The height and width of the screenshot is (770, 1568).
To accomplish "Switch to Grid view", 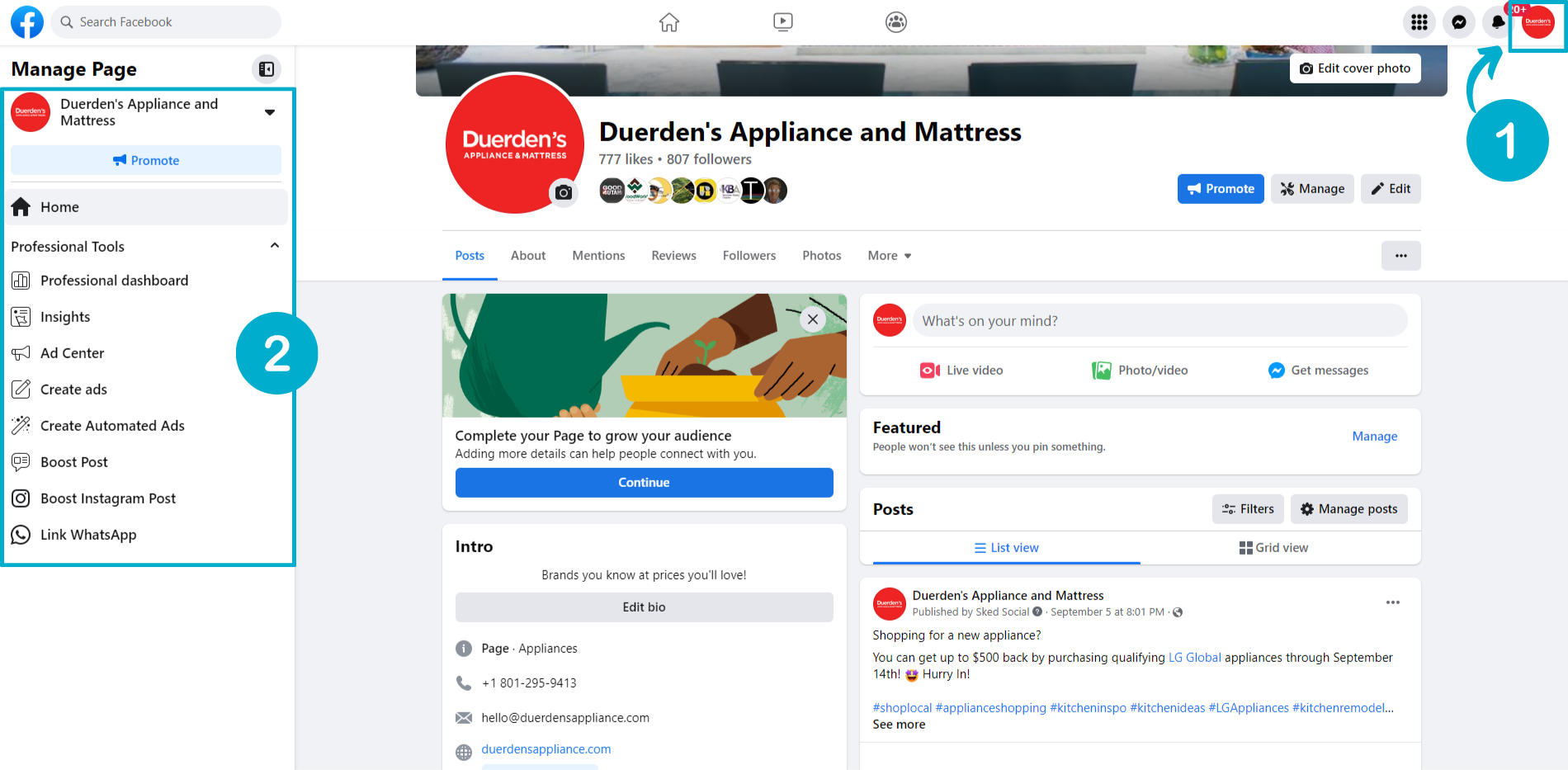I will pos(1273,548).
